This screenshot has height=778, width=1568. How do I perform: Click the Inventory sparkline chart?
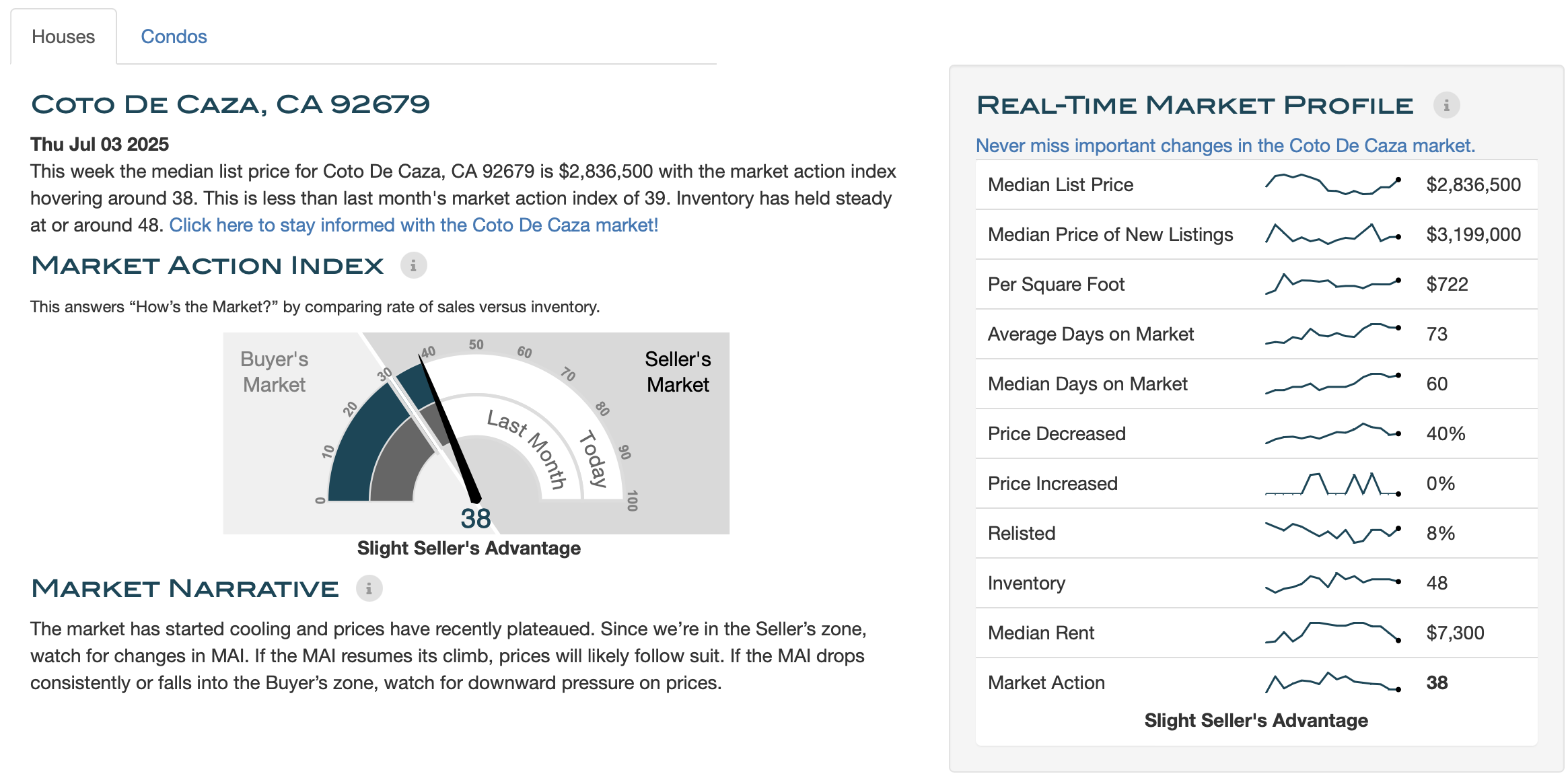coord(1333,583)
